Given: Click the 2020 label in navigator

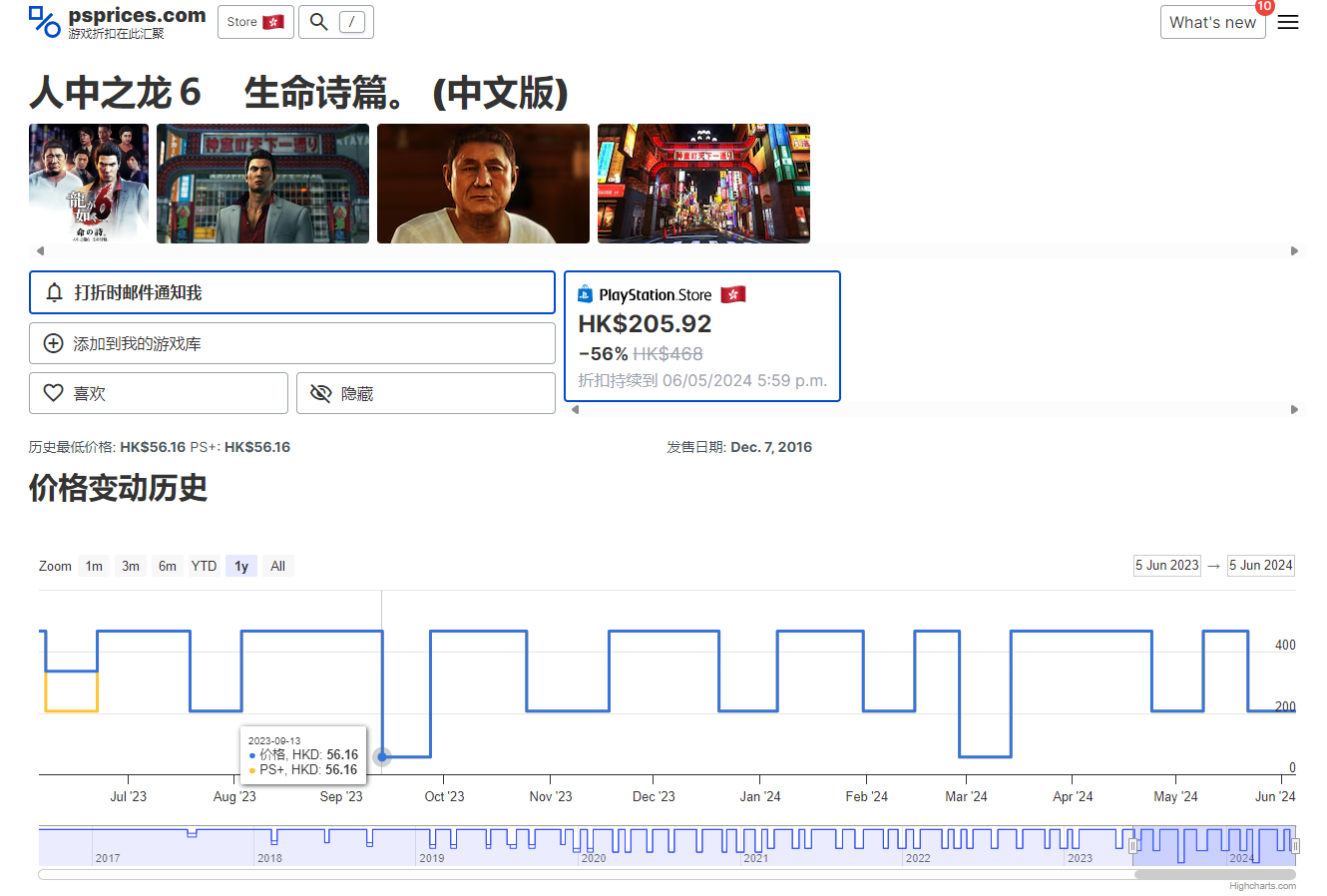Looking at the screenshot, I should (x=594, y=858).
